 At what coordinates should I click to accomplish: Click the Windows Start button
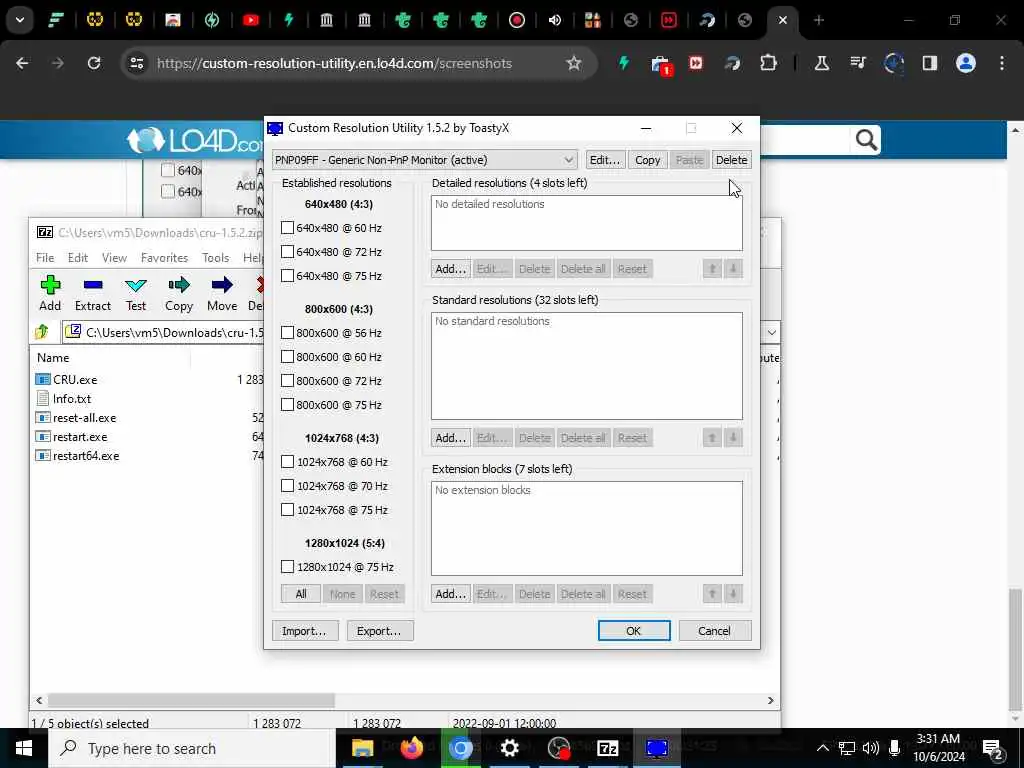click(x=24, y=748)
